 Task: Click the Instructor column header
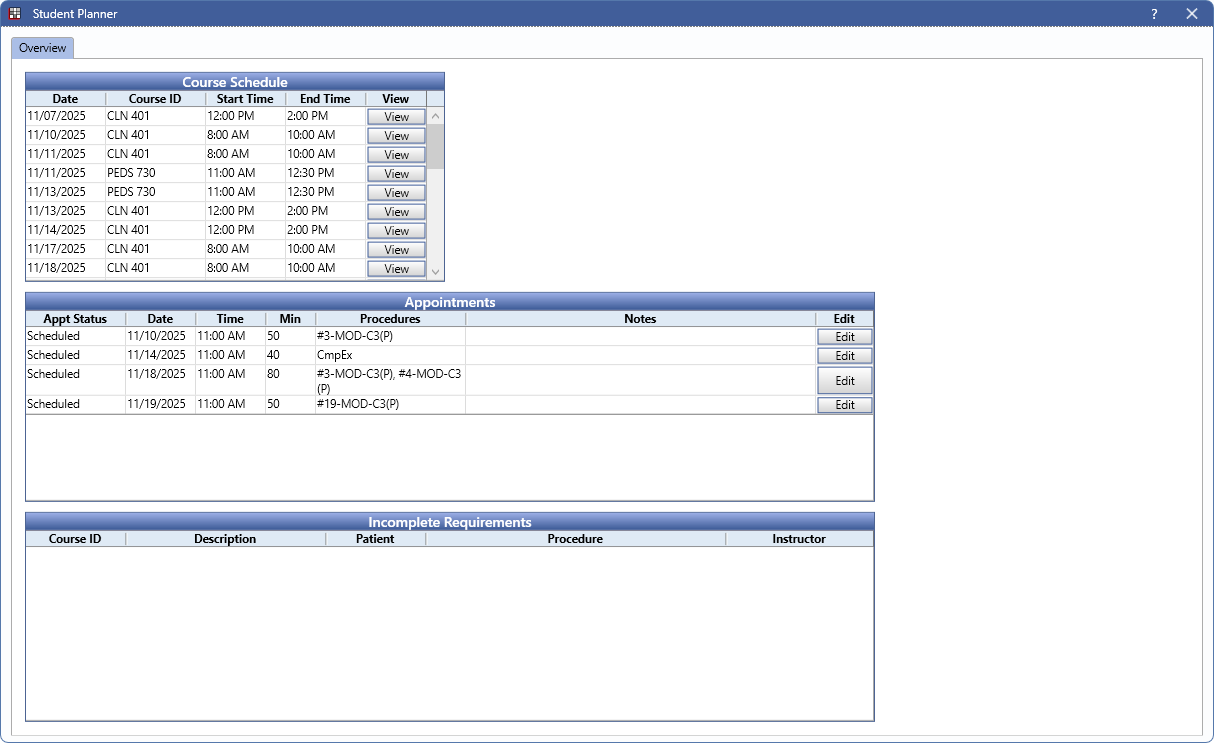pyautogui.click(x=799, y=539)
